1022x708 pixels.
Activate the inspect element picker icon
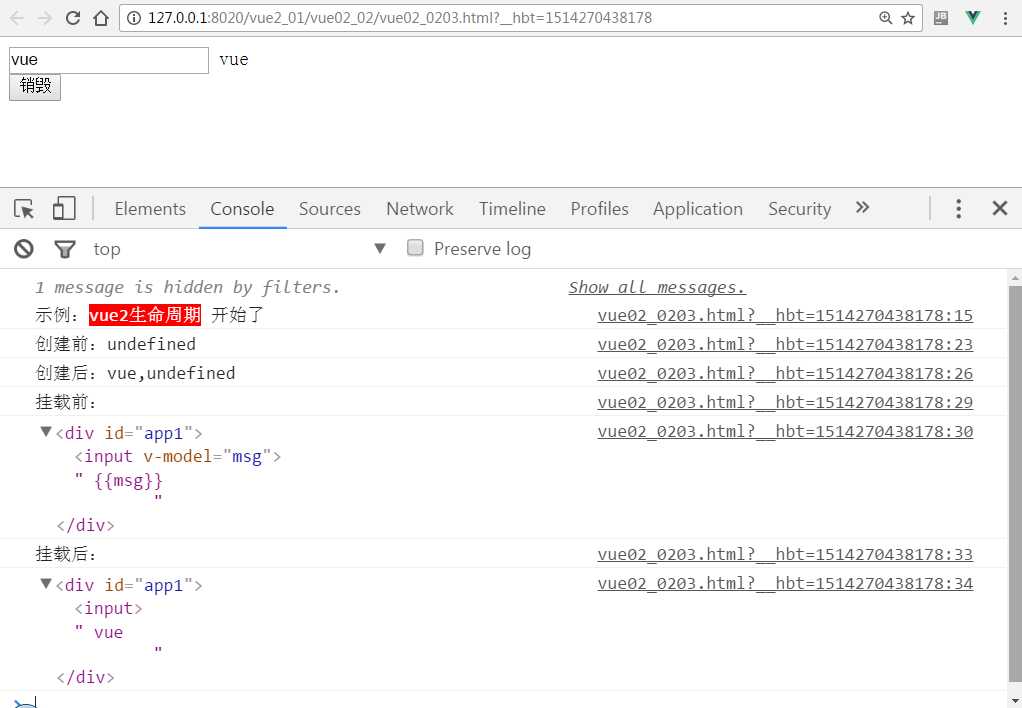click(x=24, y=209)
